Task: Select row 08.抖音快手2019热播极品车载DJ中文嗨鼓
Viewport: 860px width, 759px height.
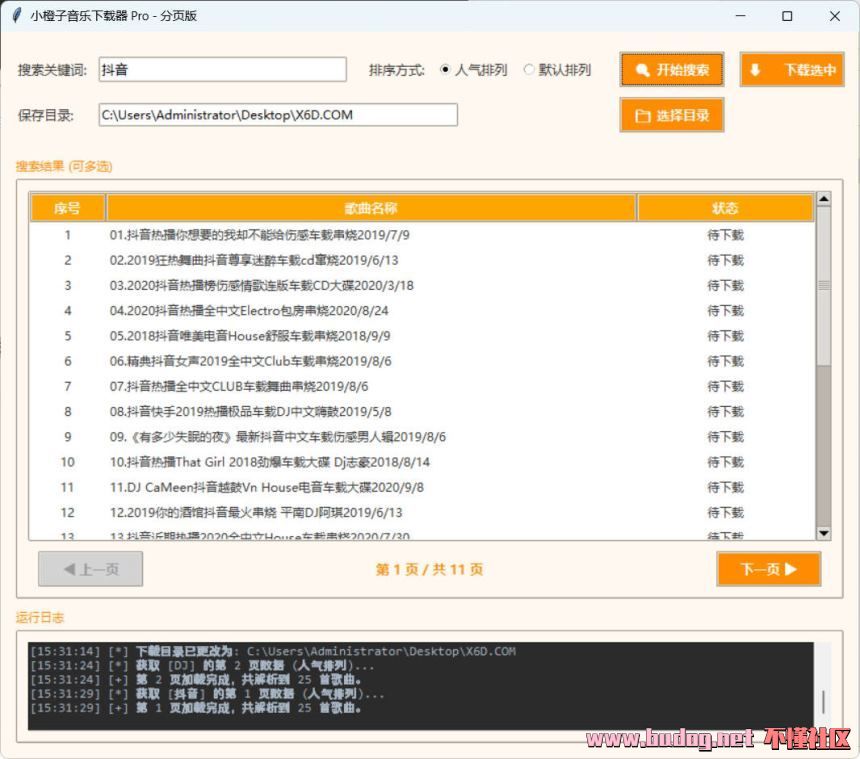Action: (422, 411)
